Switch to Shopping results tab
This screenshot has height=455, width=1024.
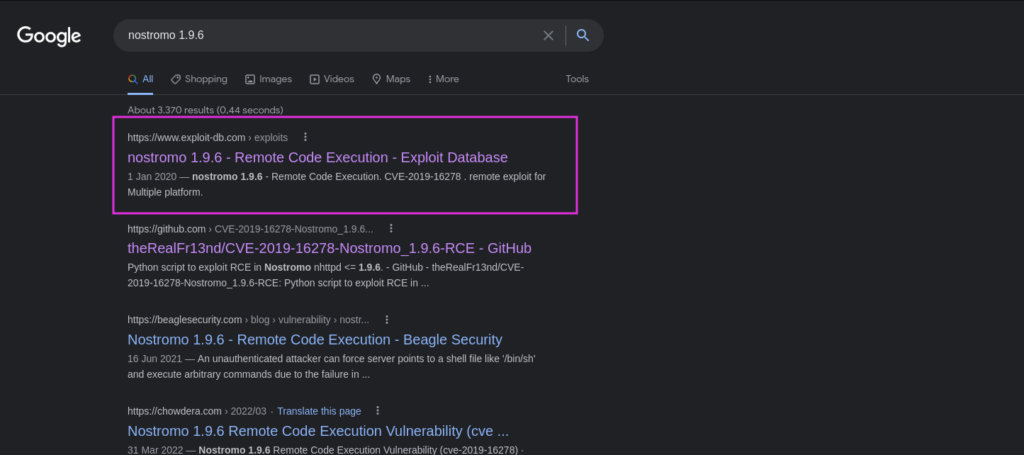[199, 79]
